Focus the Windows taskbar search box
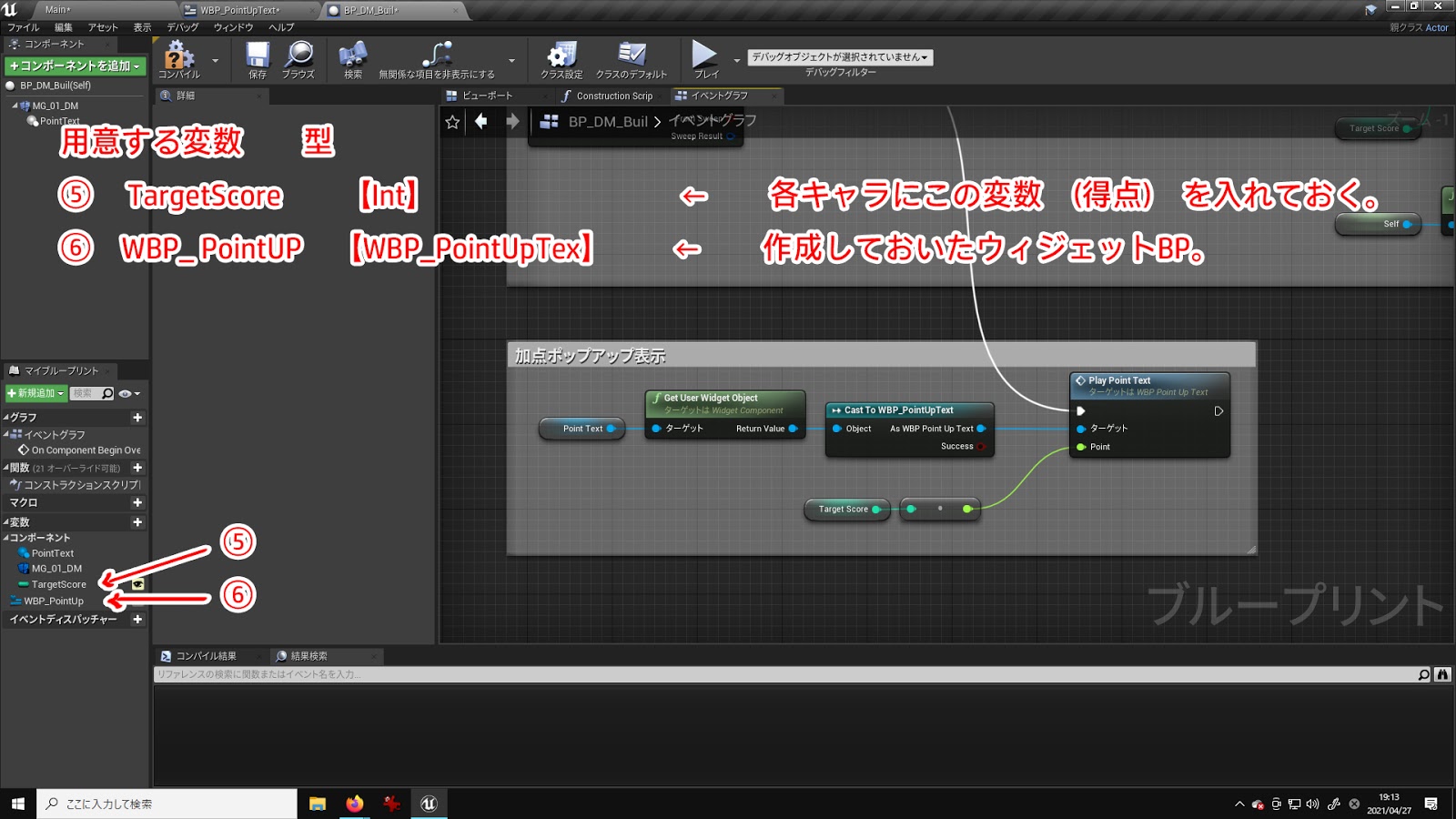 [x=167, y=804]
